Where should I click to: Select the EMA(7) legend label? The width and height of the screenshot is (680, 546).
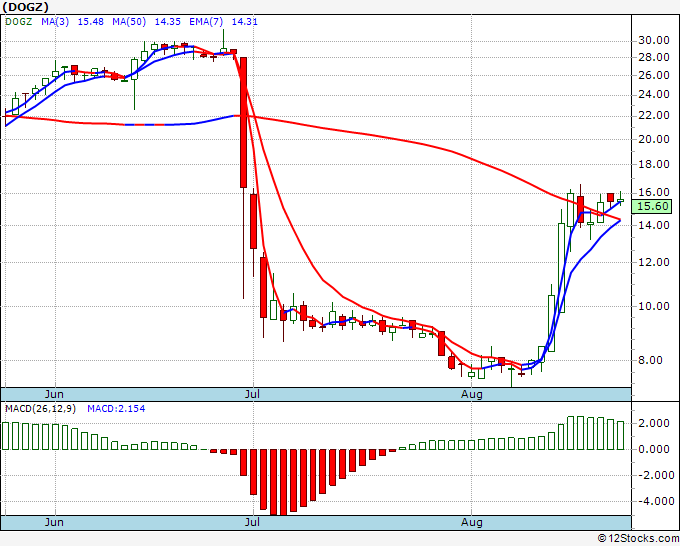206,22
